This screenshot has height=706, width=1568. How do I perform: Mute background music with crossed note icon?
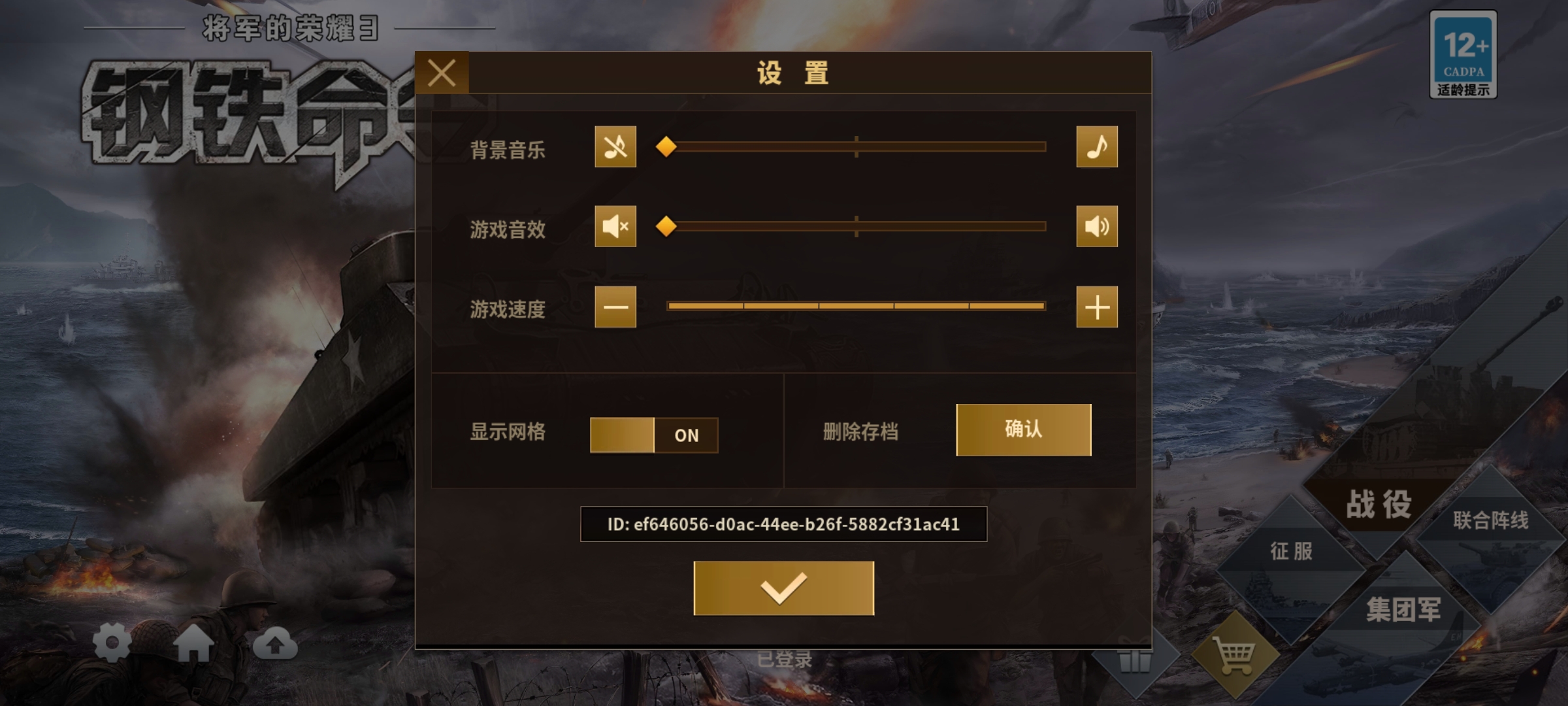(x=615, y=146)
